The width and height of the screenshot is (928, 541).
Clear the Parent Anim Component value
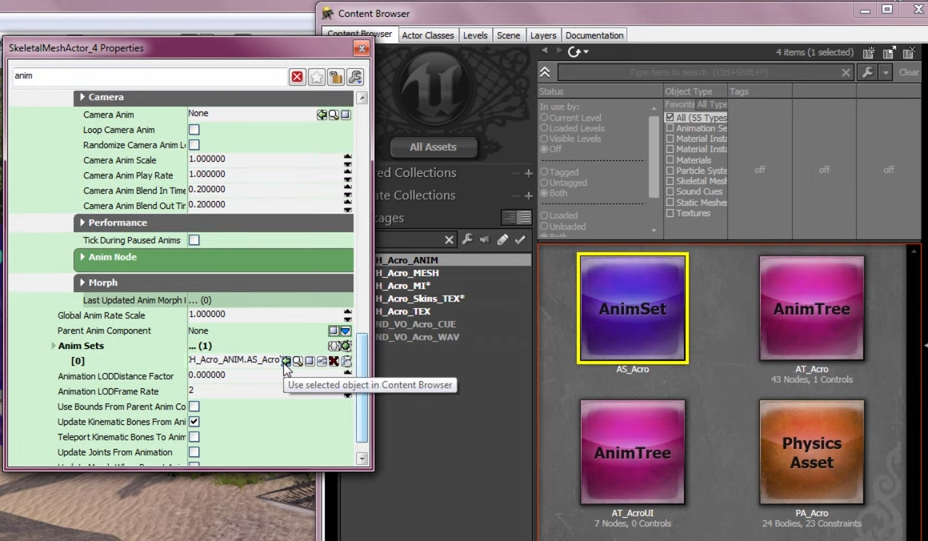click(333, 330)
